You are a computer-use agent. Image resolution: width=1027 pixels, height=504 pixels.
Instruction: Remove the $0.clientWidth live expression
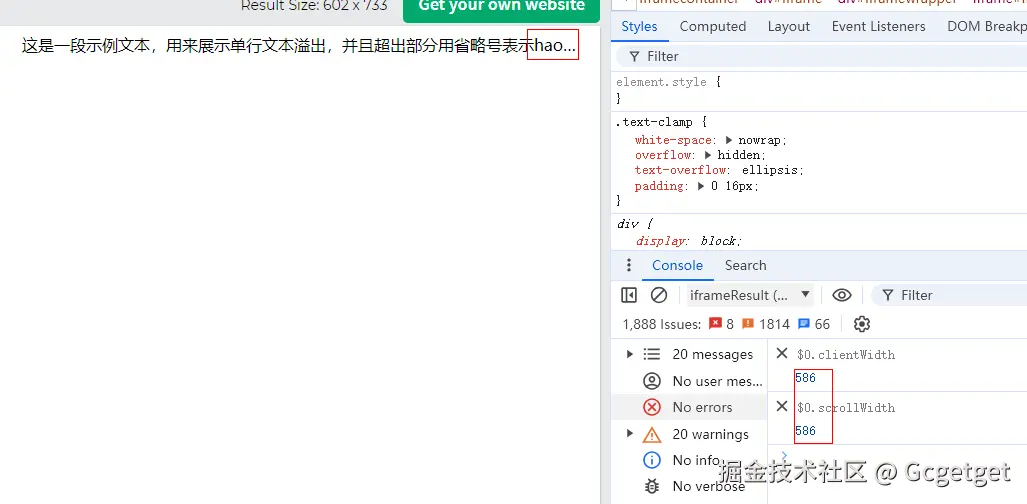pos(781,354)
